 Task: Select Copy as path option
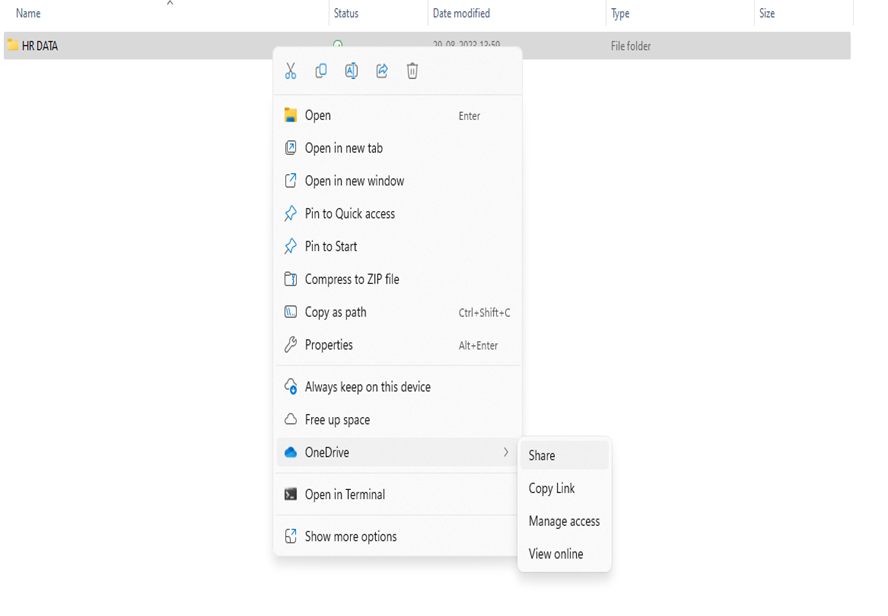pyautogui.click(x=335, y=312)
